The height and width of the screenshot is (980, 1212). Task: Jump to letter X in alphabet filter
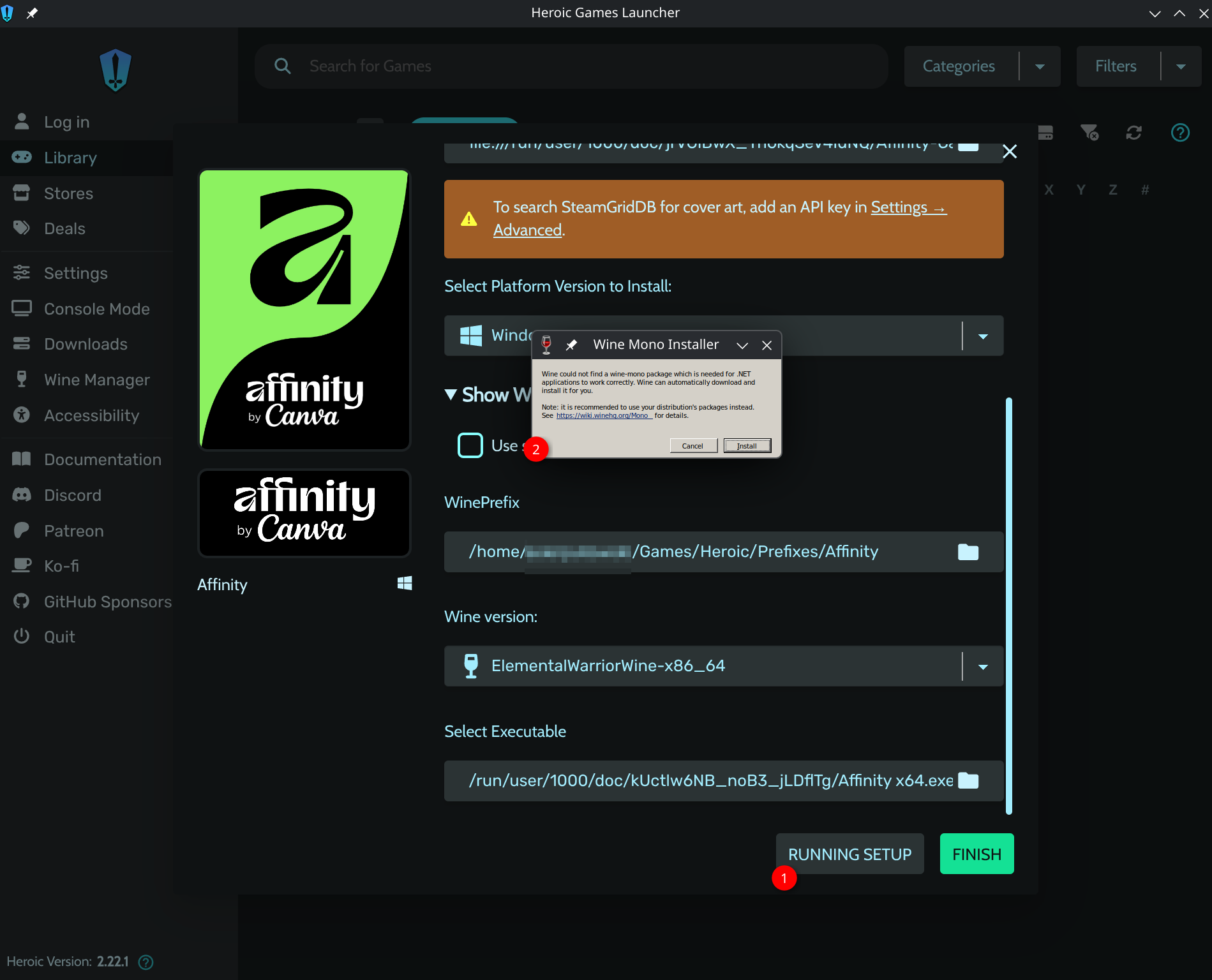tap(1049, 190)
